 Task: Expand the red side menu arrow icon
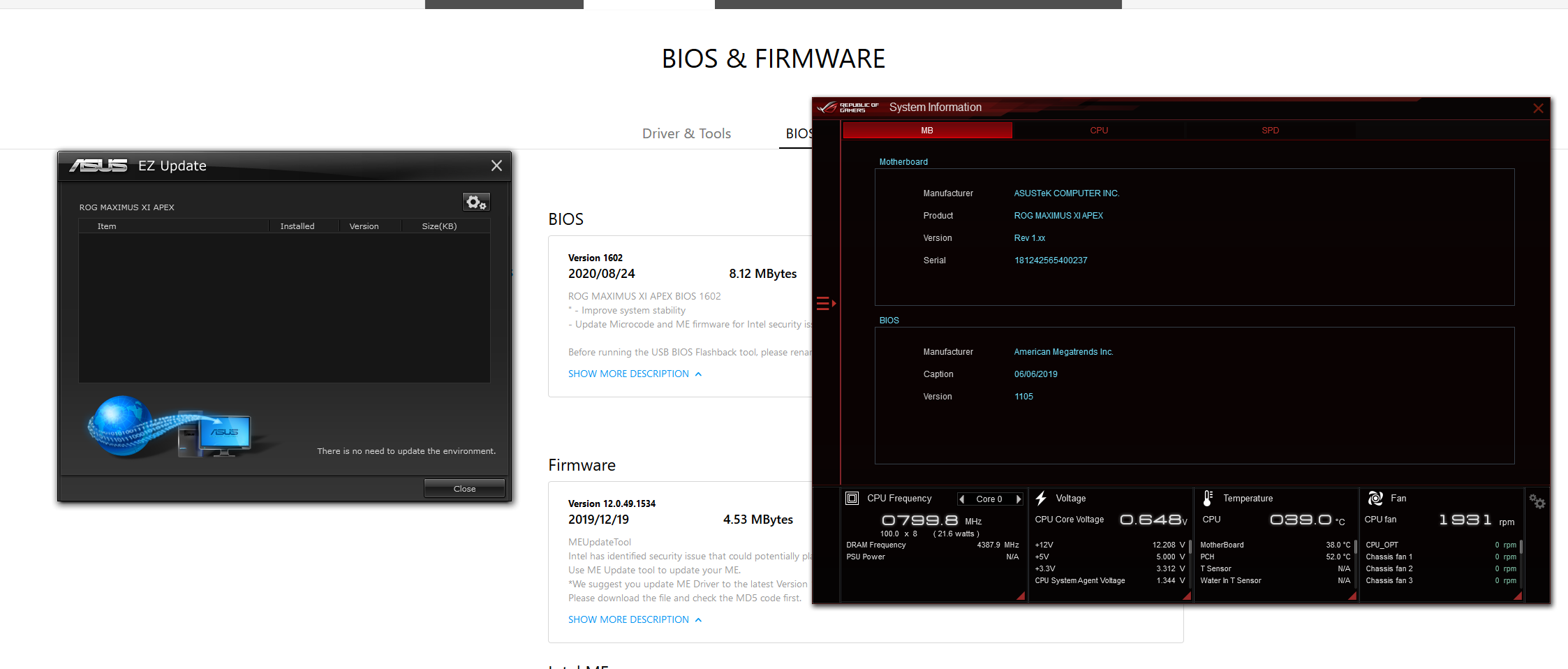click(826, 303)
